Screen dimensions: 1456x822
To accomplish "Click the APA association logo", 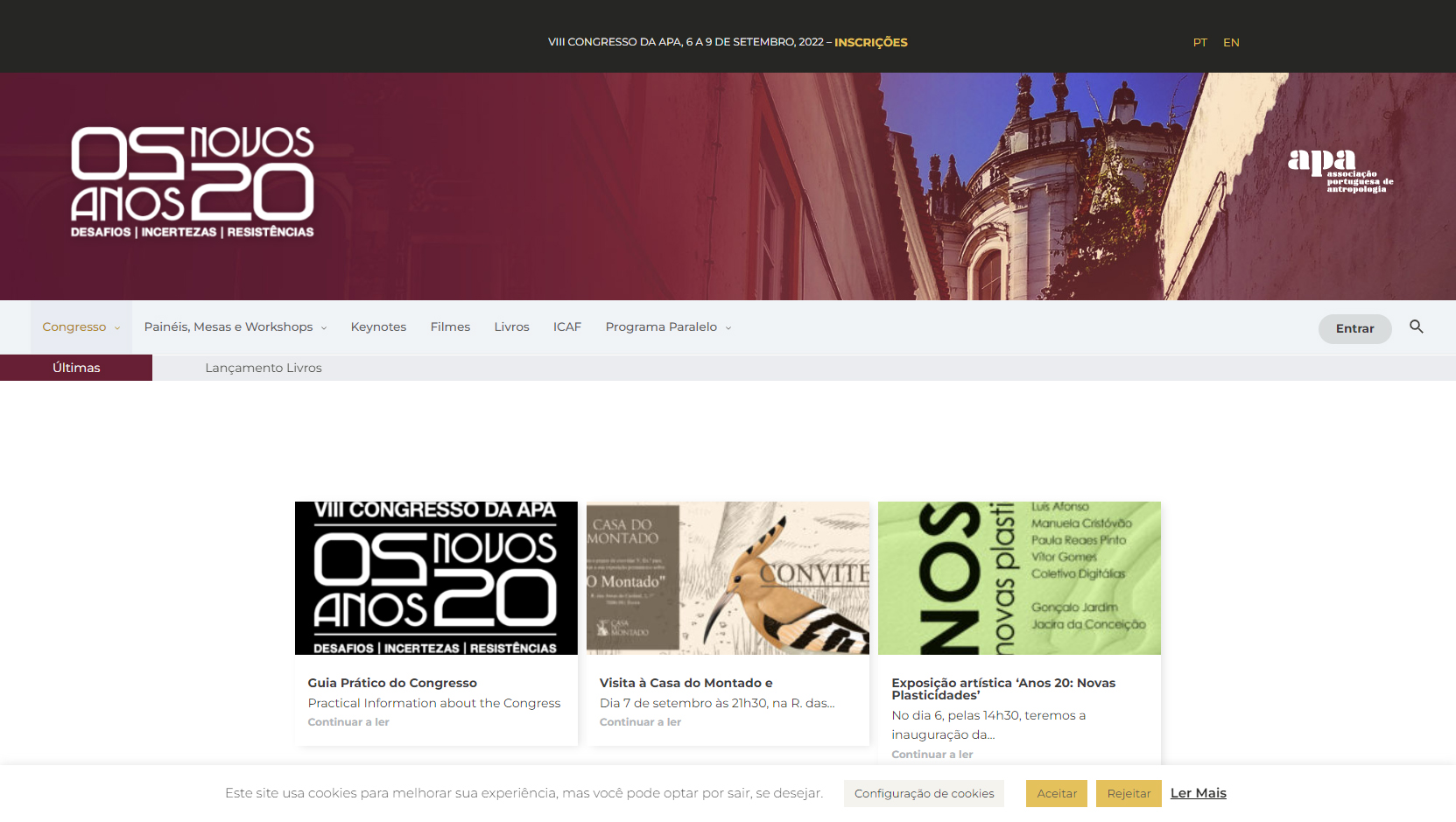I will [x=1340, y=171].
